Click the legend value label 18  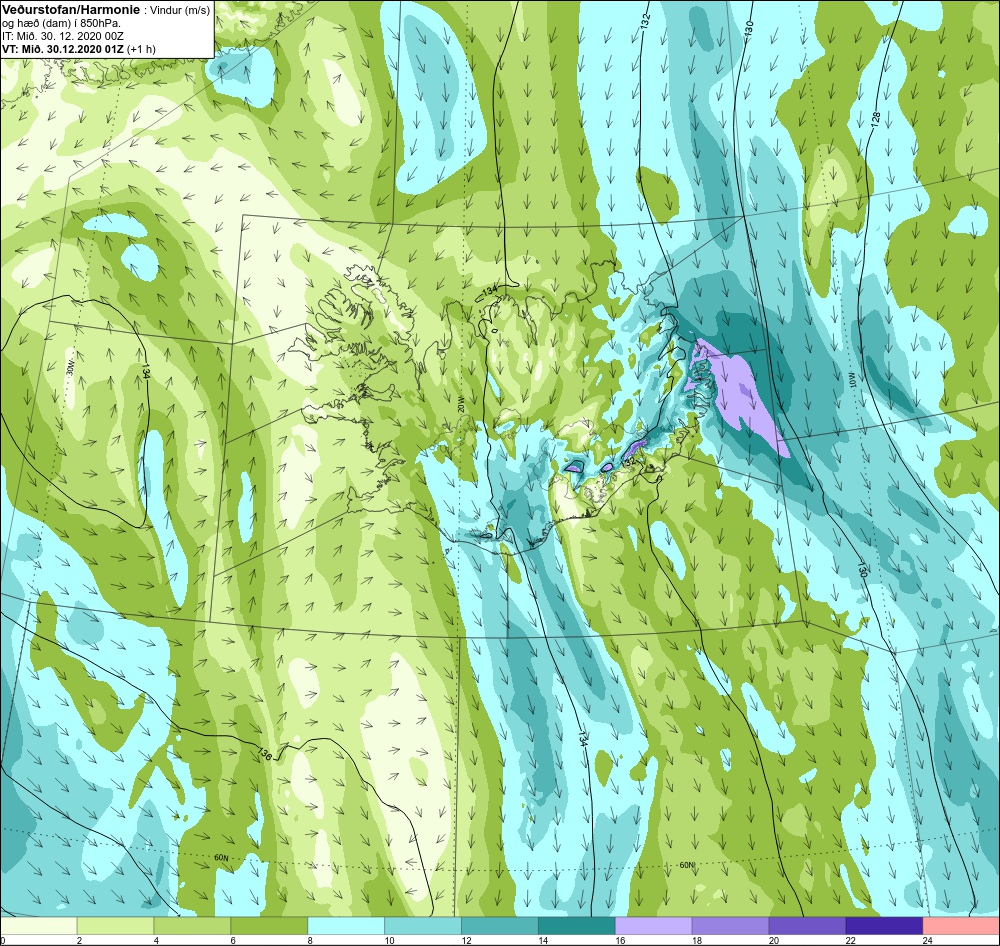click(697, 940)
